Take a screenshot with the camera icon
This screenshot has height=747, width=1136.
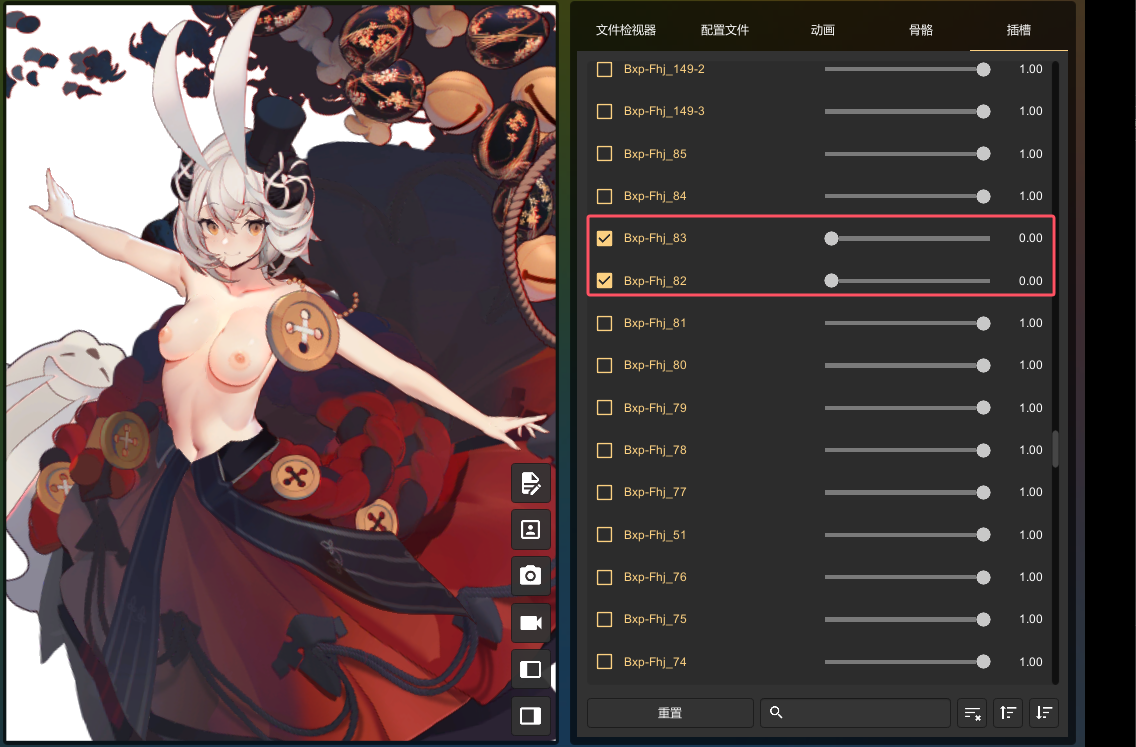(x=530, y=576)
